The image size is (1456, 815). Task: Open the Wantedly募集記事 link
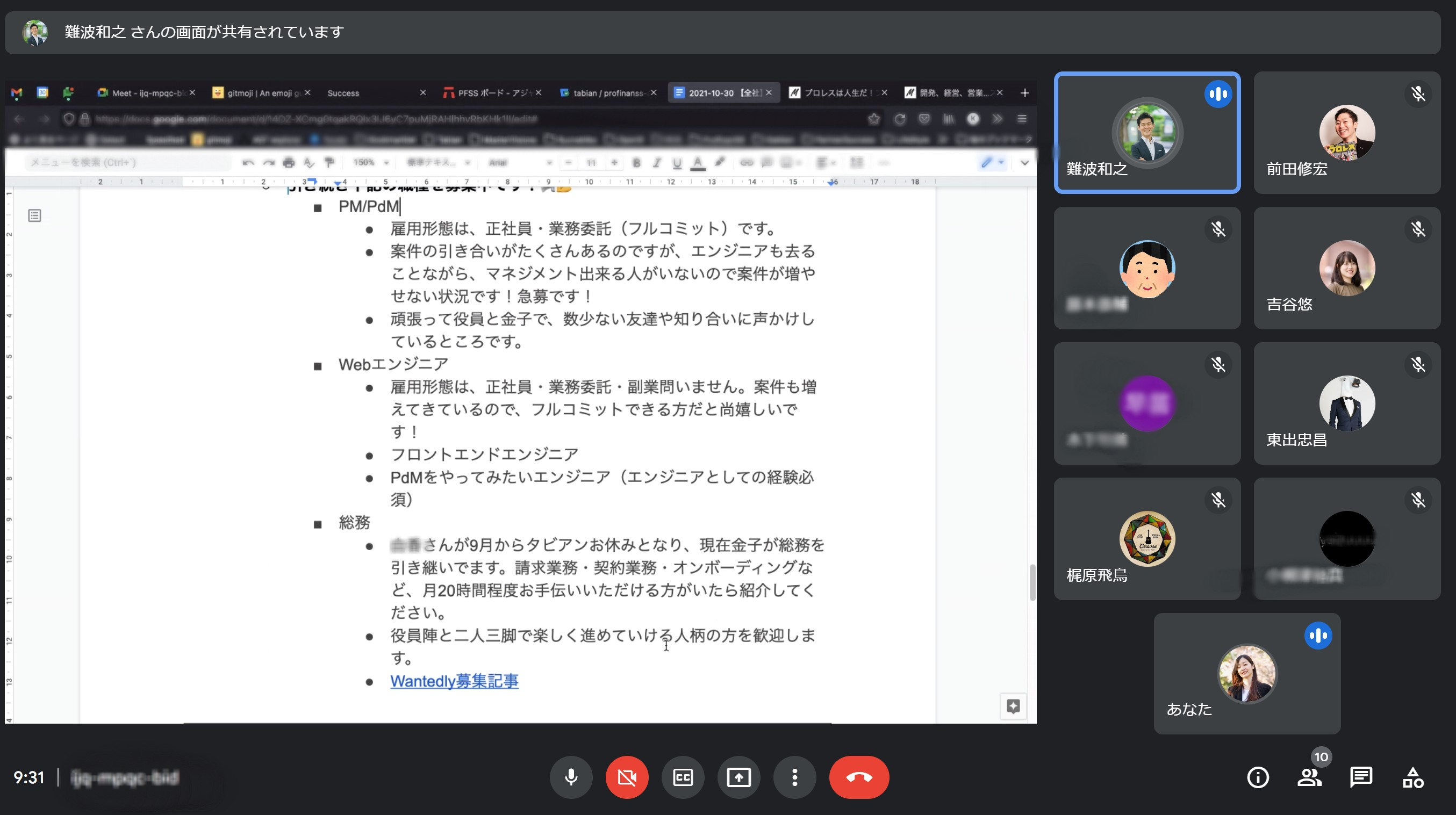(x=454, y=681)
